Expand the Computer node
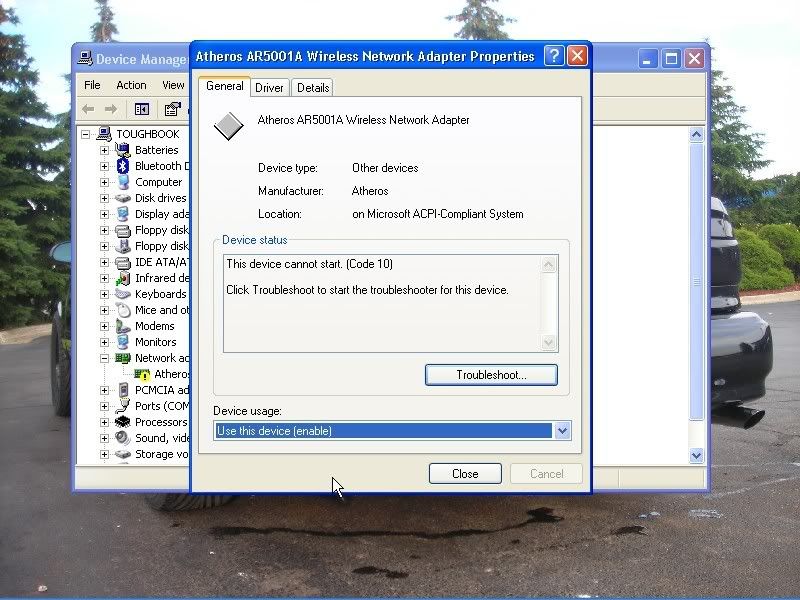This screenshot has width=800, height=600. (x=104, y=183)
